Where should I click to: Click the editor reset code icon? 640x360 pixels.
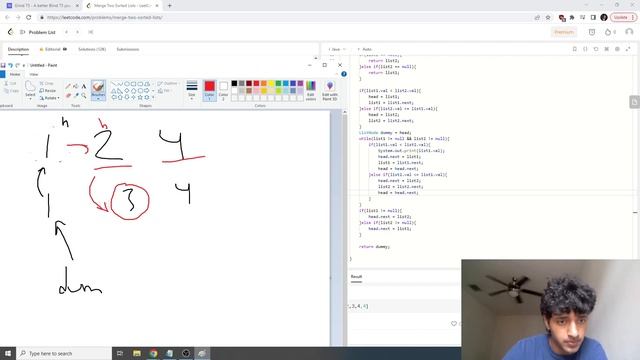tap(596, 49)
